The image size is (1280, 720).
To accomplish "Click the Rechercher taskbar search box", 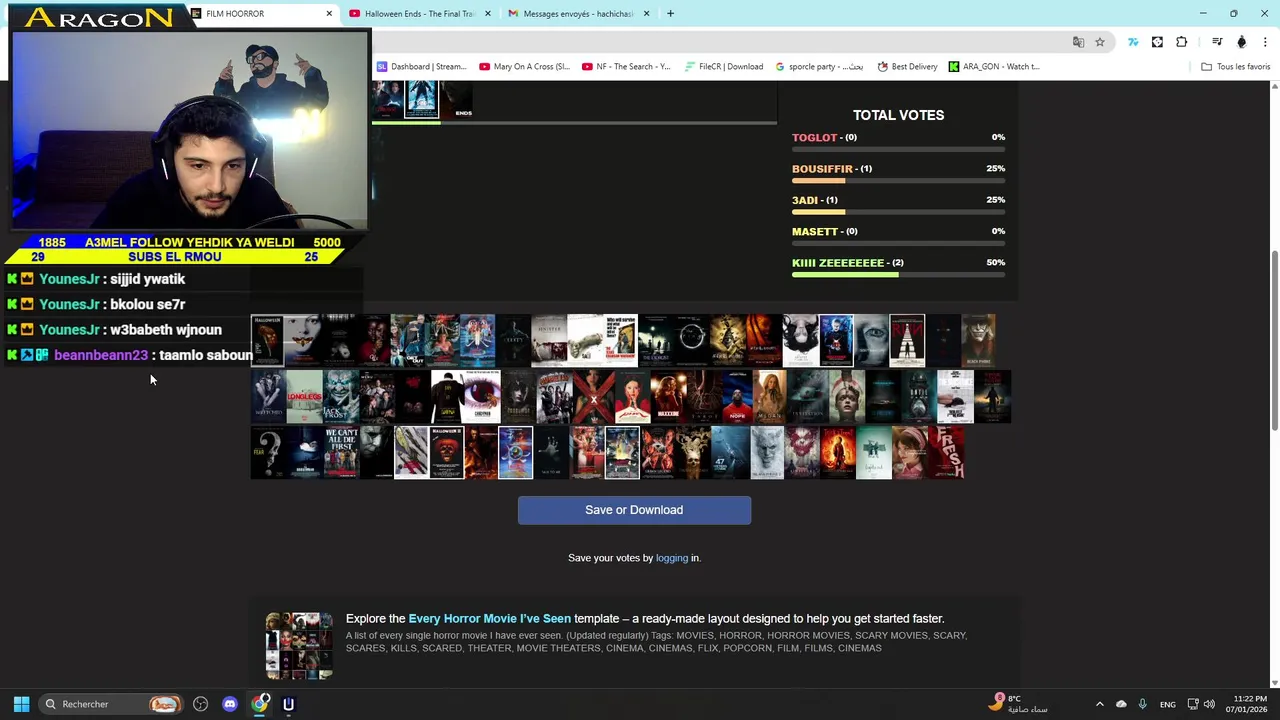I will (x=111, y=704).
